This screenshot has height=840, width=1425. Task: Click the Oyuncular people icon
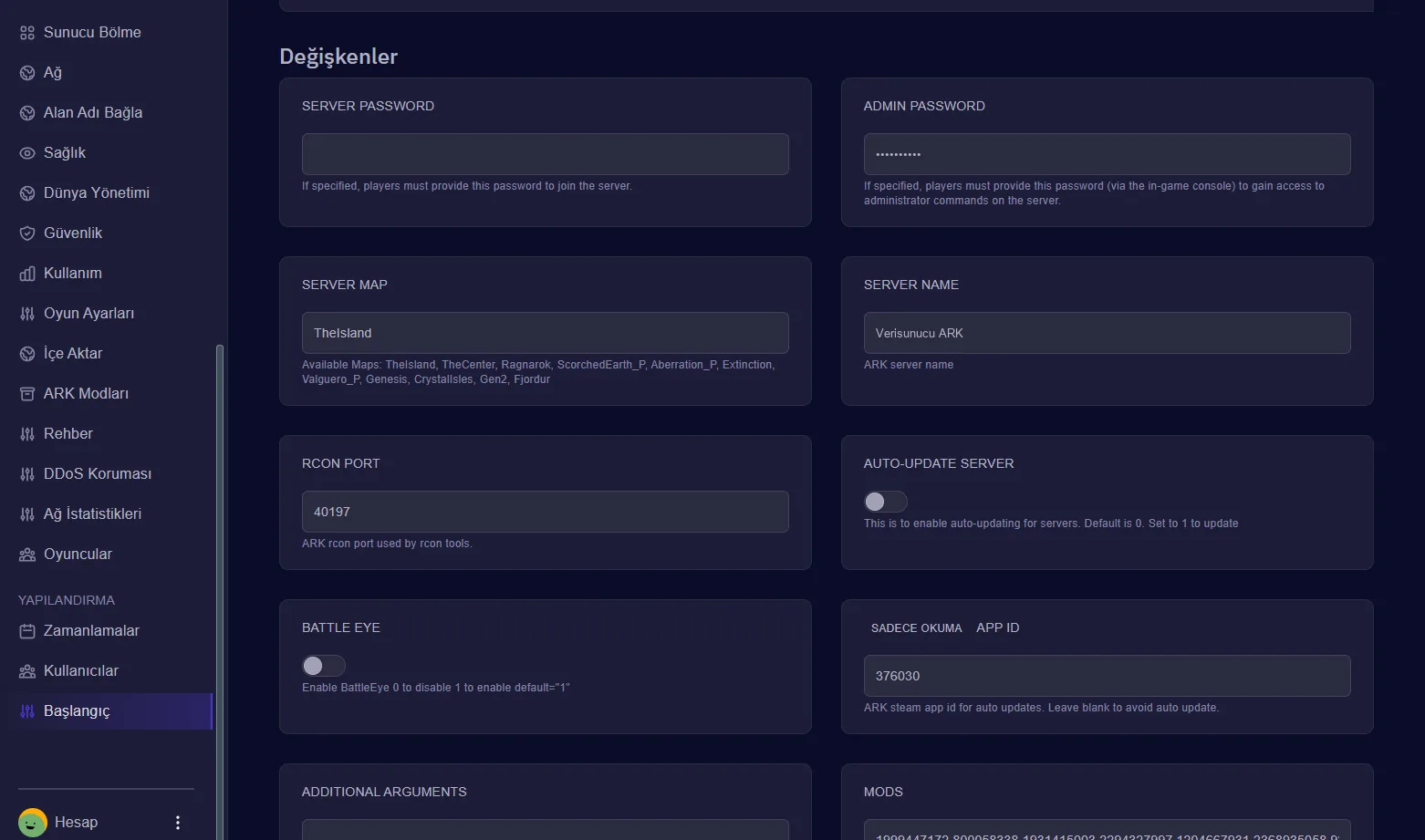(27, 555)
